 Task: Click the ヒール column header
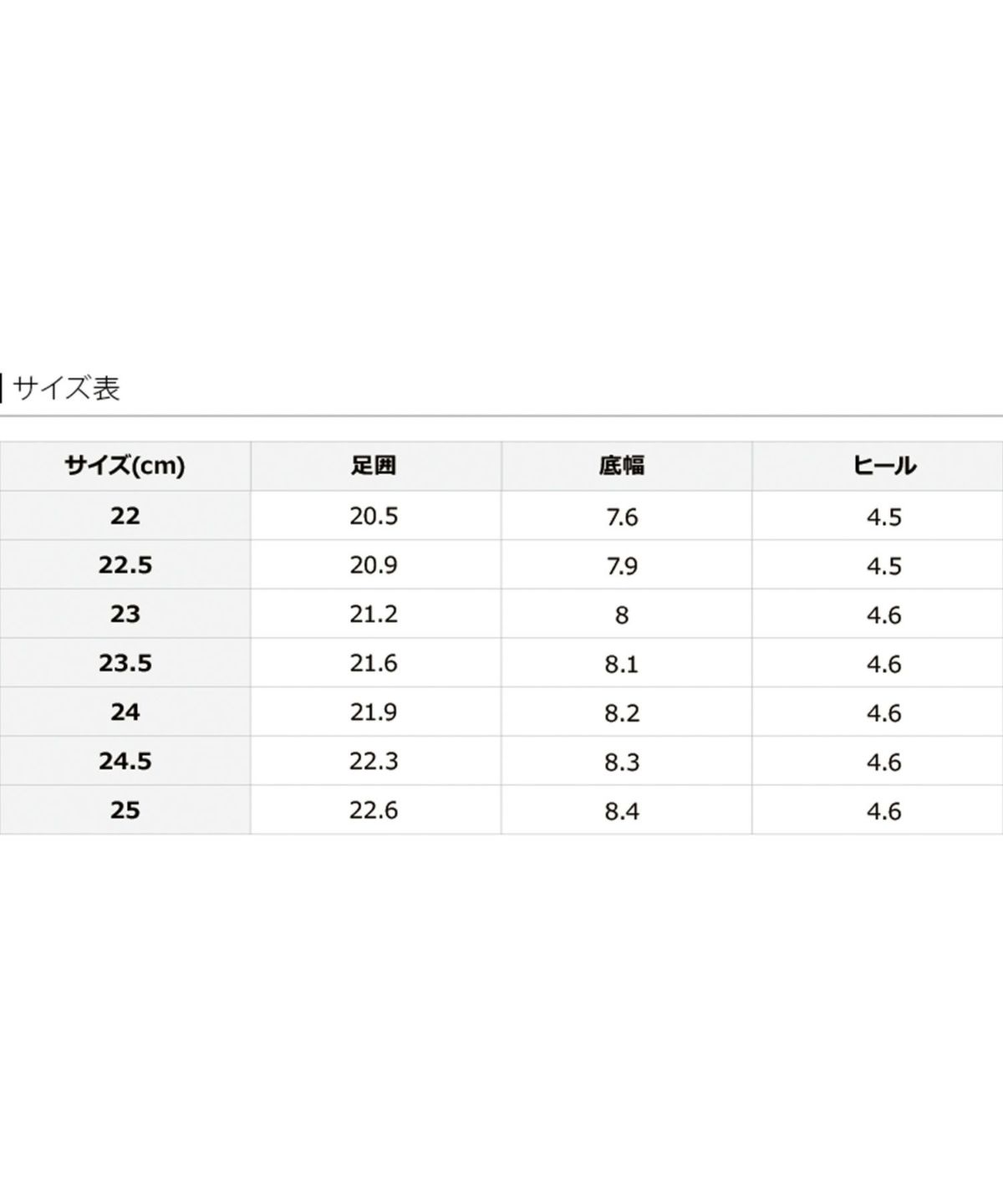tap(883, 466)
